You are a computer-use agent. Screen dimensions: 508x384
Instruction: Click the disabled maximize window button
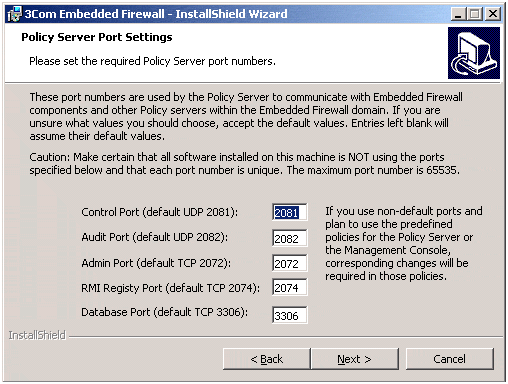(475, 14)
